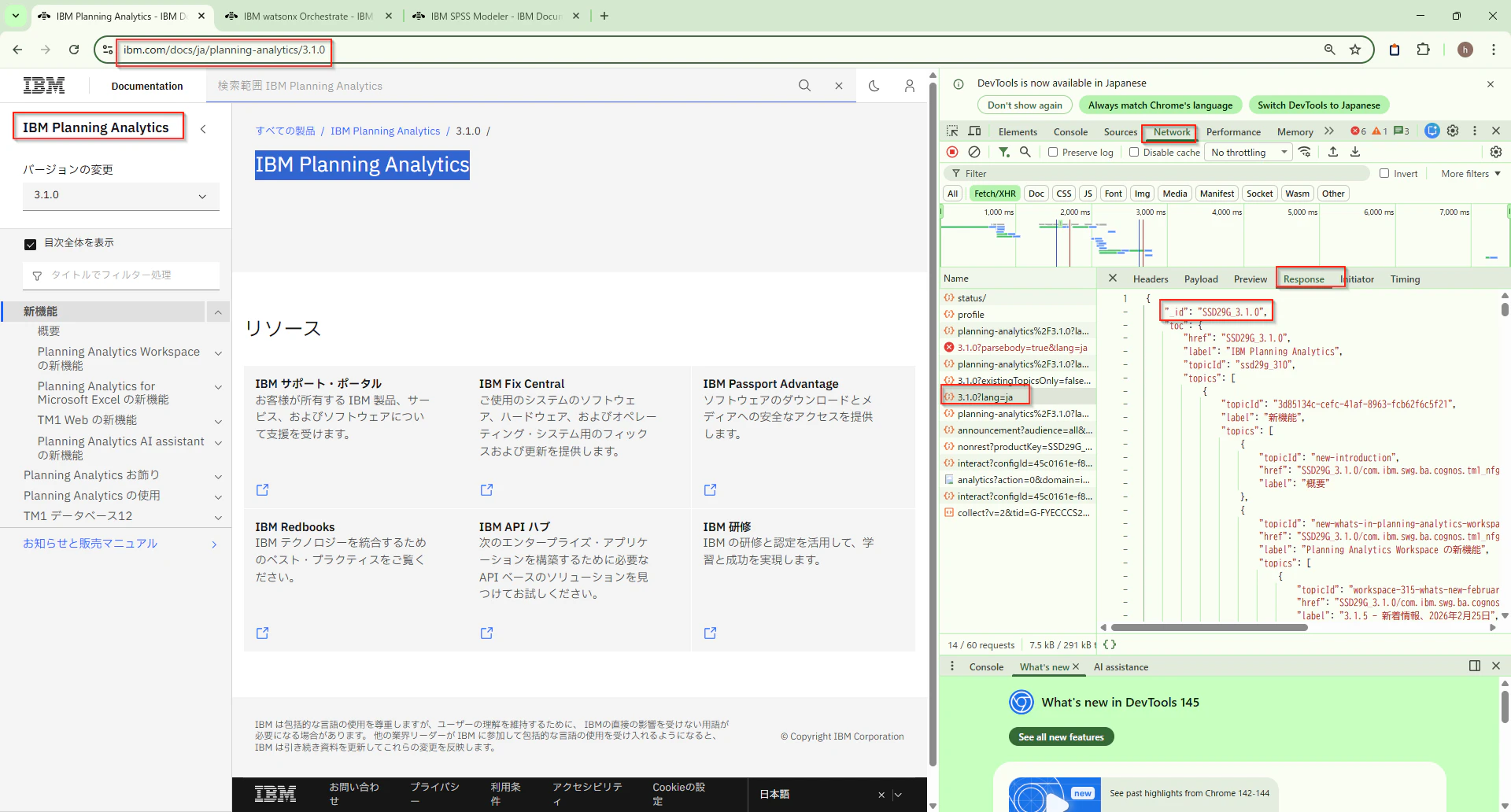Click the network Filter text field
Screen dimensions: 1511x812
point(1158,173)
